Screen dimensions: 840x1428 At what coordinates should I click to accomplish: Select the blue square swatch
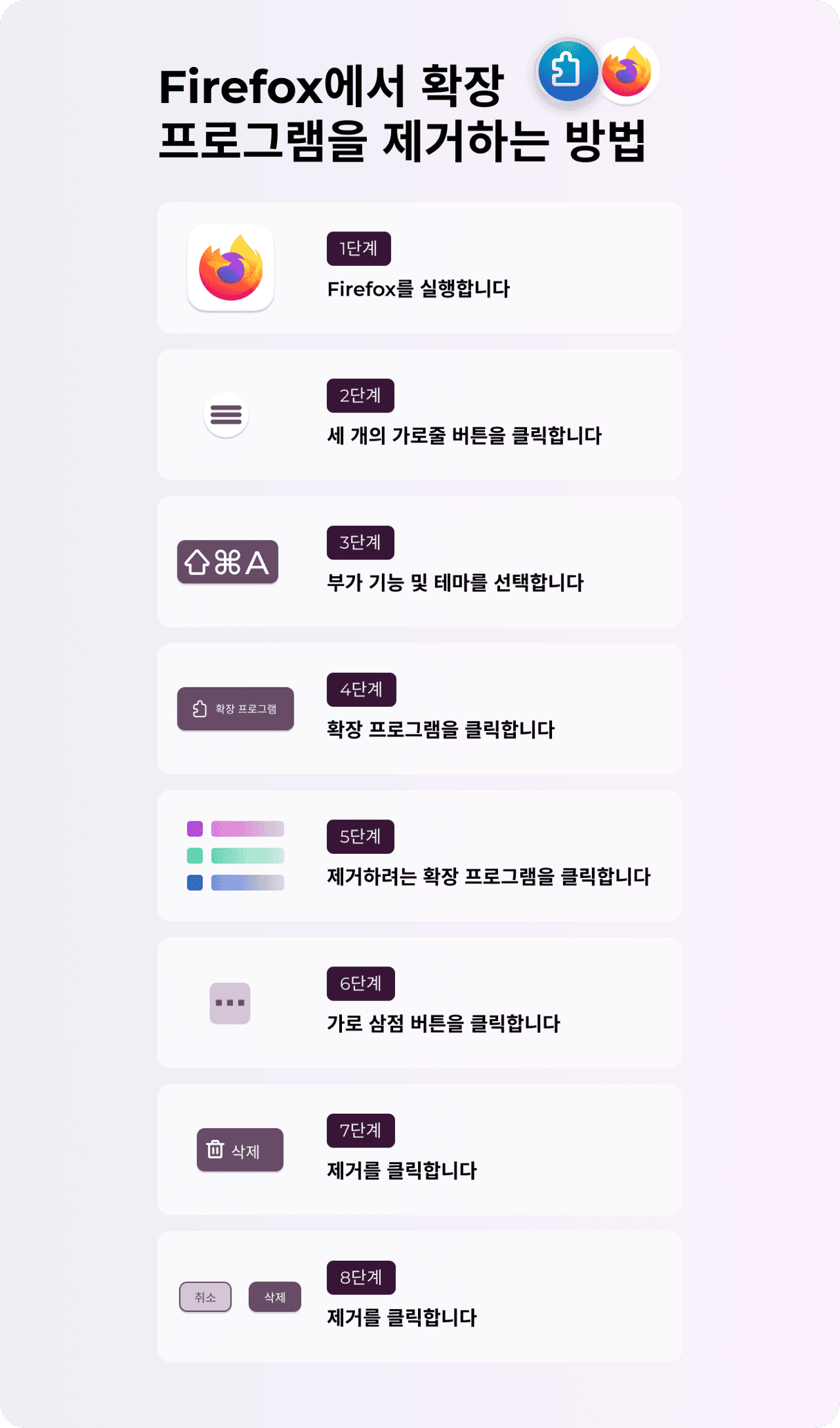point(195,882)
